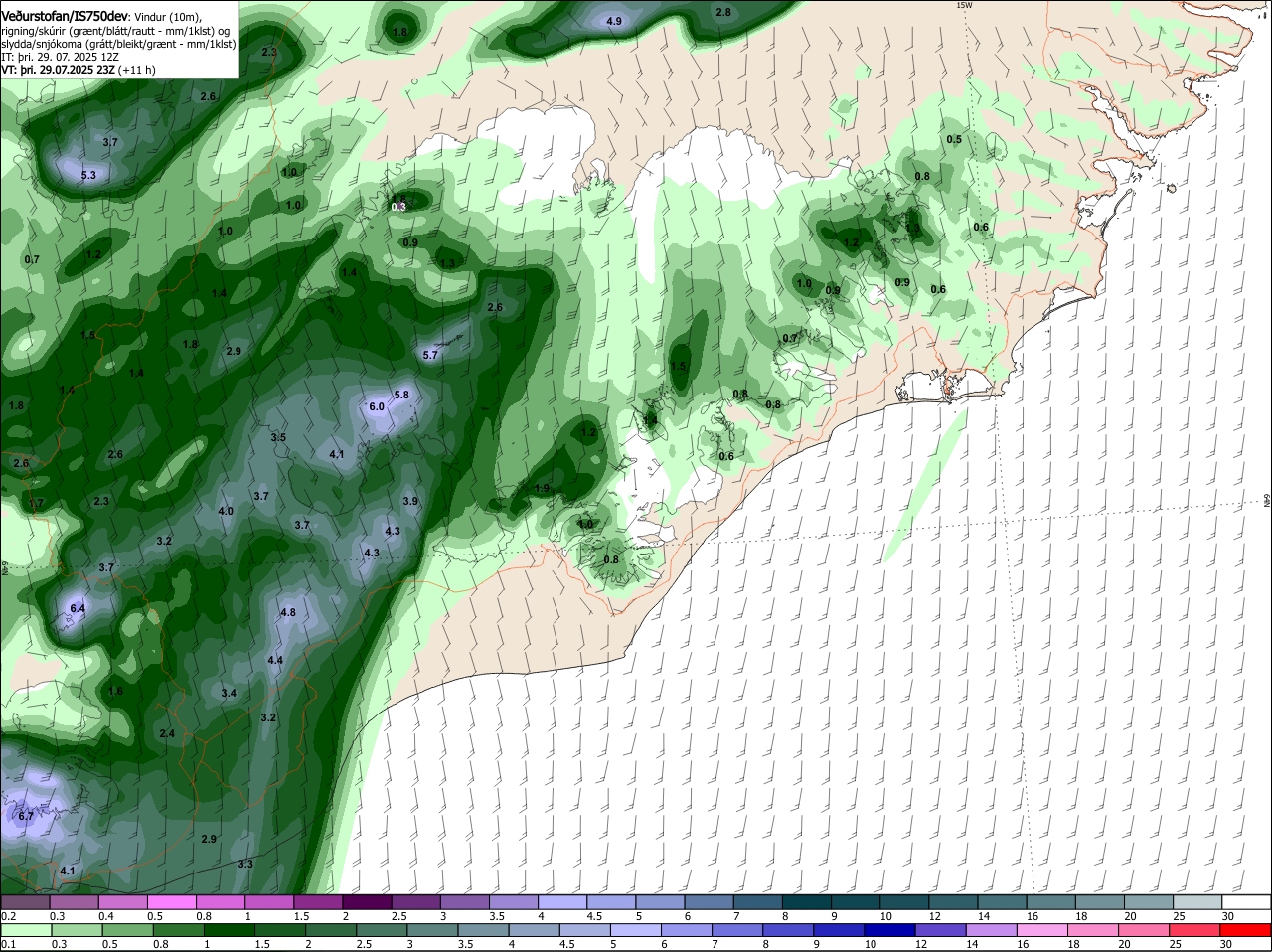Click the 3.9 precipitation value
1272x952 pixels.
410,501
